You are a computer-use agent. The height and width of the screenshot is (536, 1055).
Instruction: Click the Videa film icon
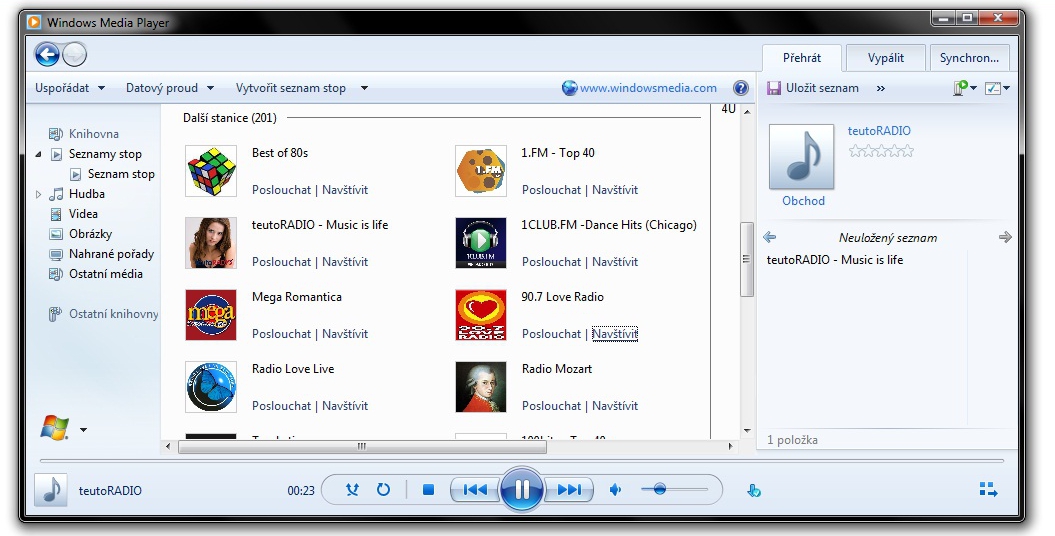click(x=57, y=215)
